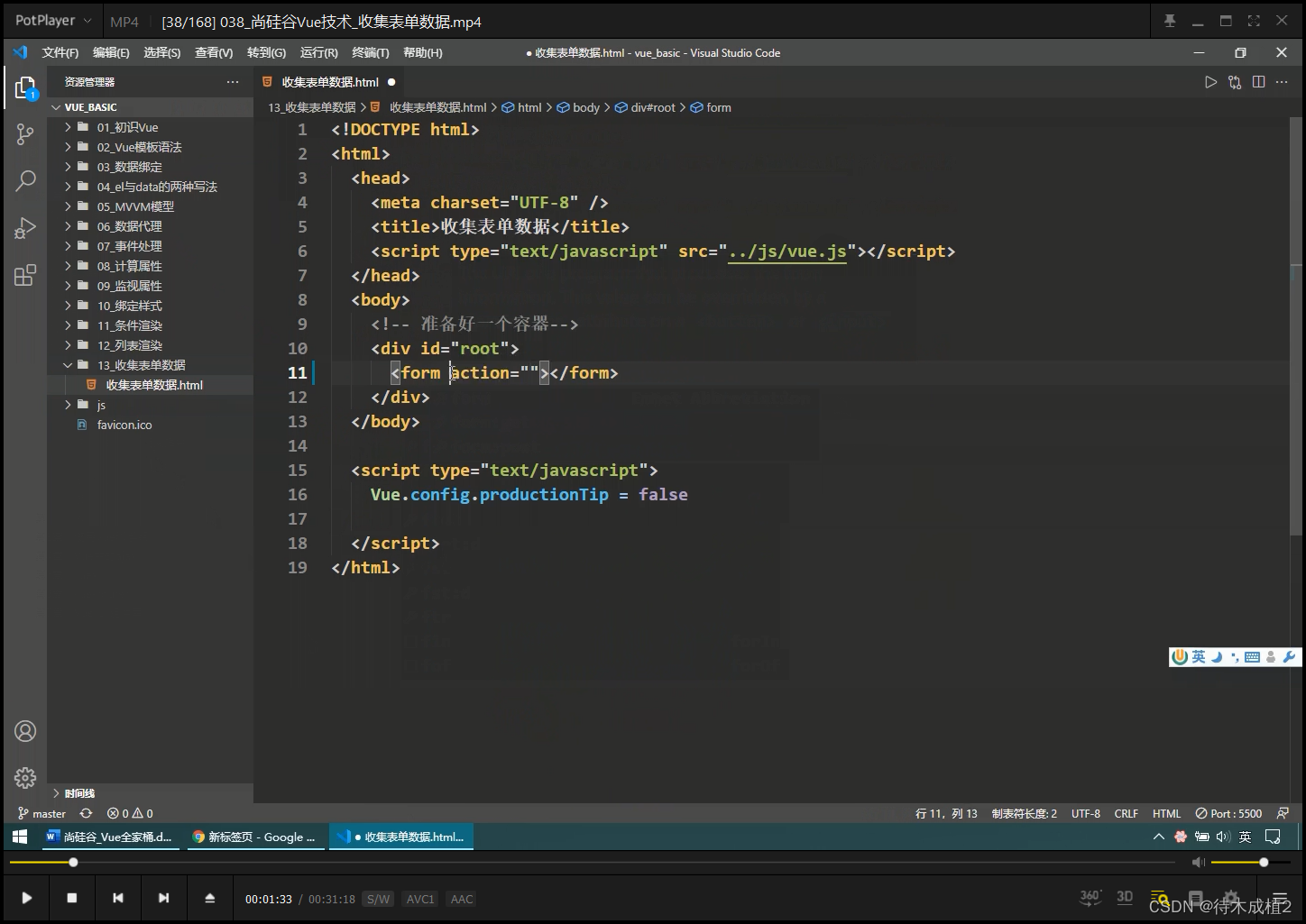This screenshot has height=924, width=1306.
Task: Open the editor More Actions ellipsis
Action: pyautogui.click(x=1282, y=82)
